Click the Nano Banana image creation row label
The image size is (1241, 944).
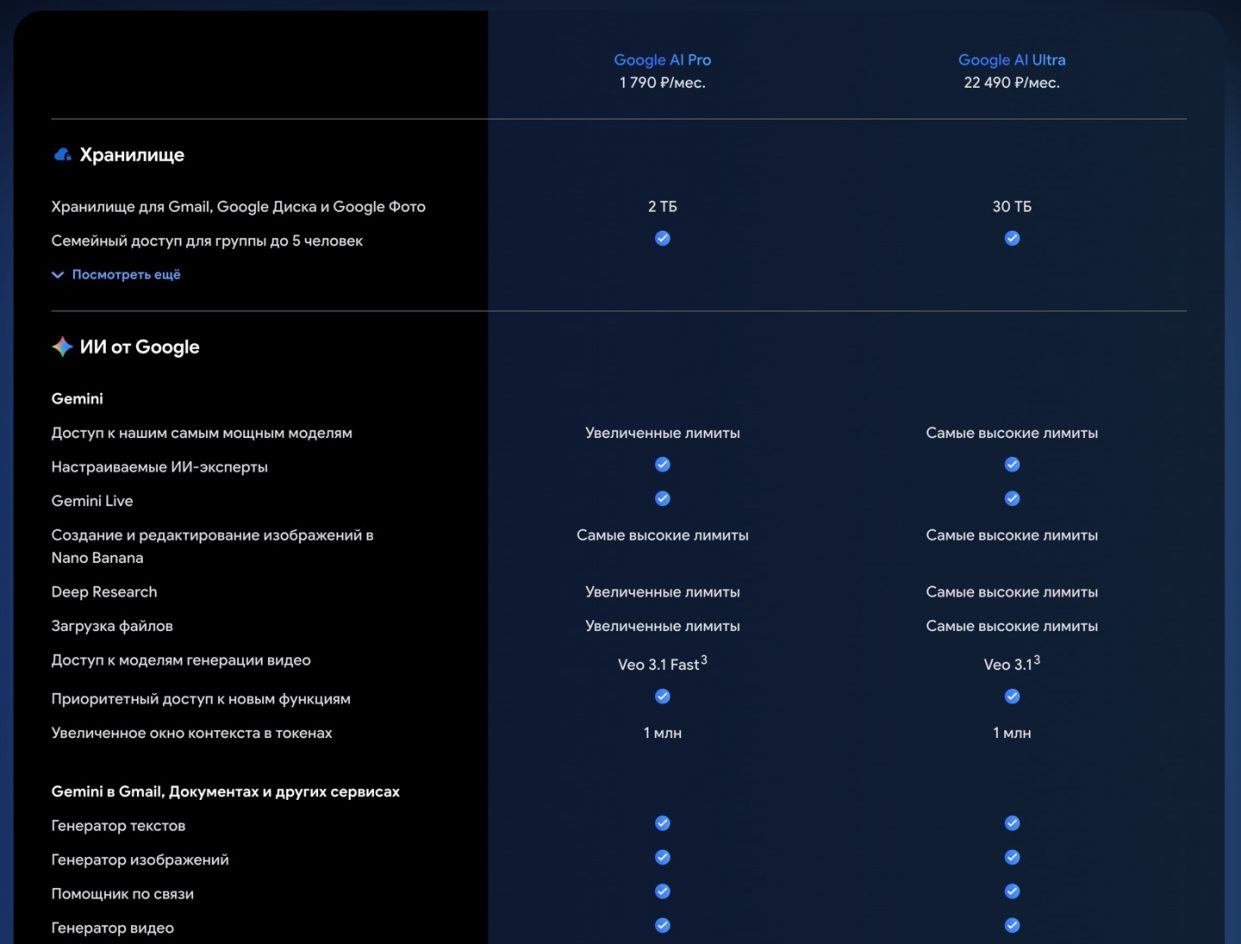212,546
